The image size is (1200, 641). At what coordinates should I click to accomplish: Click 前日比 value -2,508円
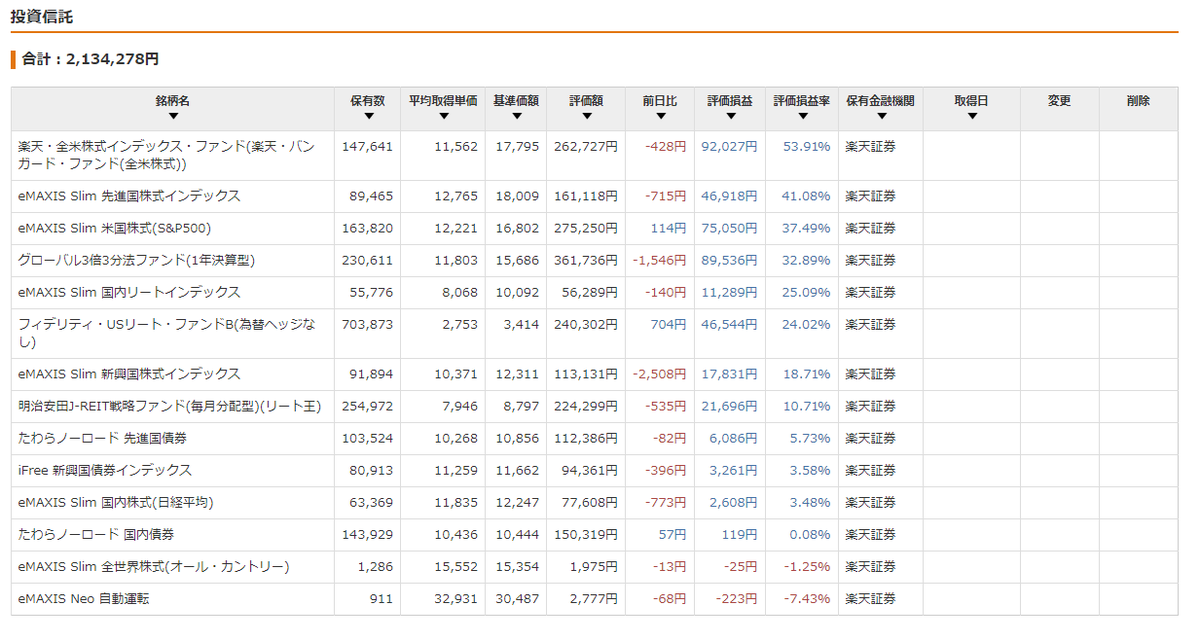pyautogui.click(x=659, y=374)
